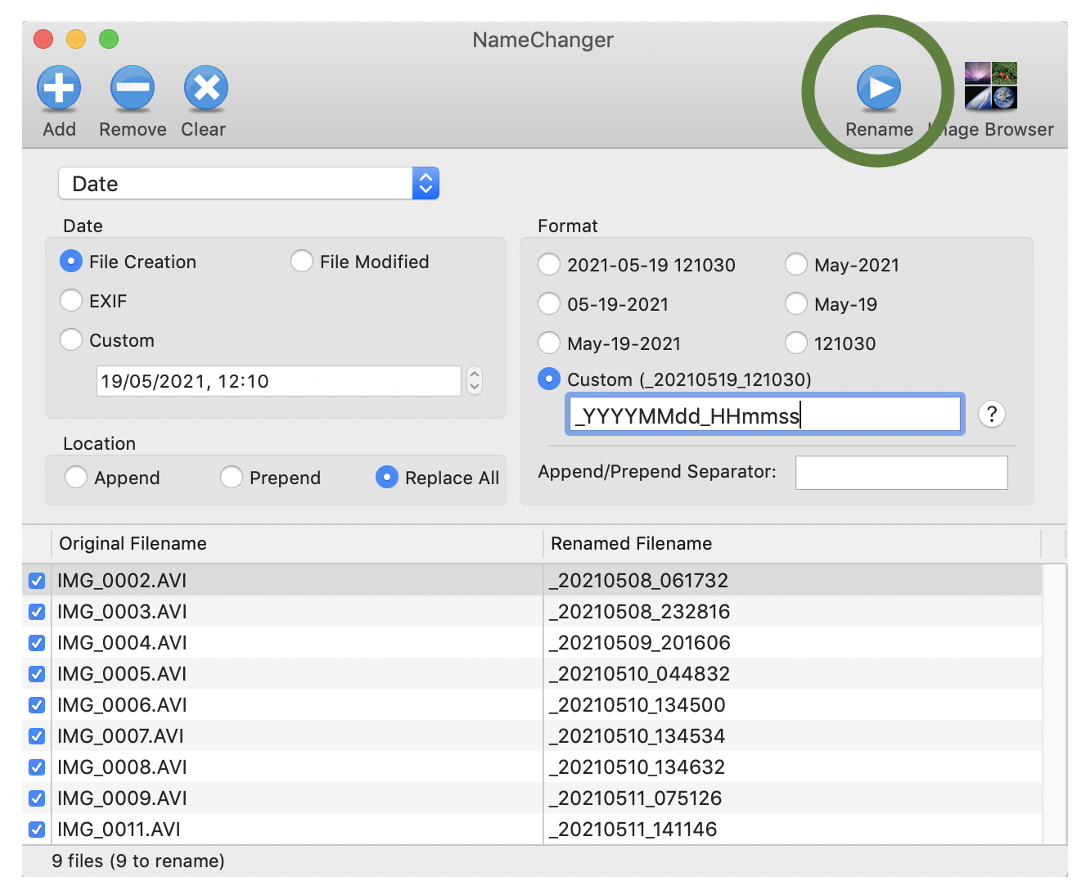Select the File Creation radio button
Viewport: 1090px width, 894px height.
(71, 261)
